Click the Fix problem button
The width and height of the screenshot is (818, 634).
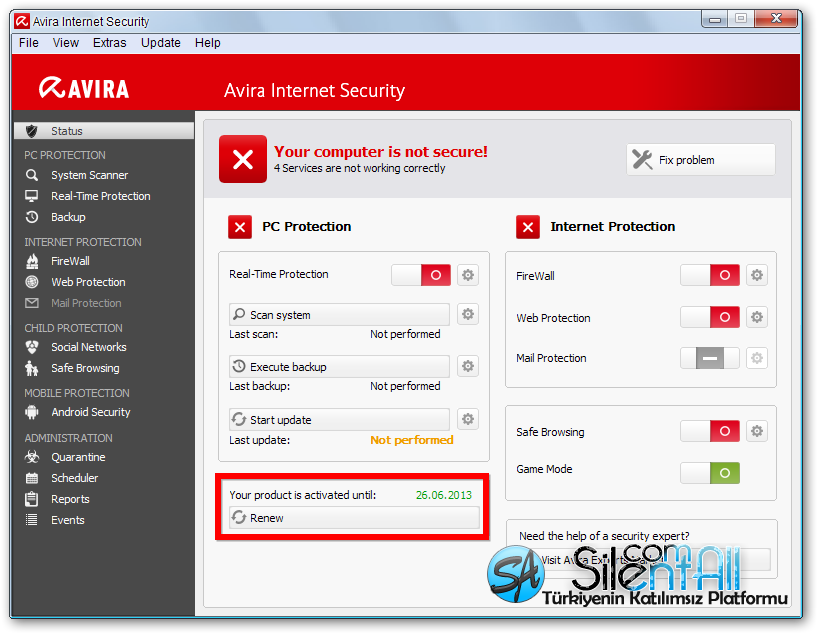click(x=701, y=160)
